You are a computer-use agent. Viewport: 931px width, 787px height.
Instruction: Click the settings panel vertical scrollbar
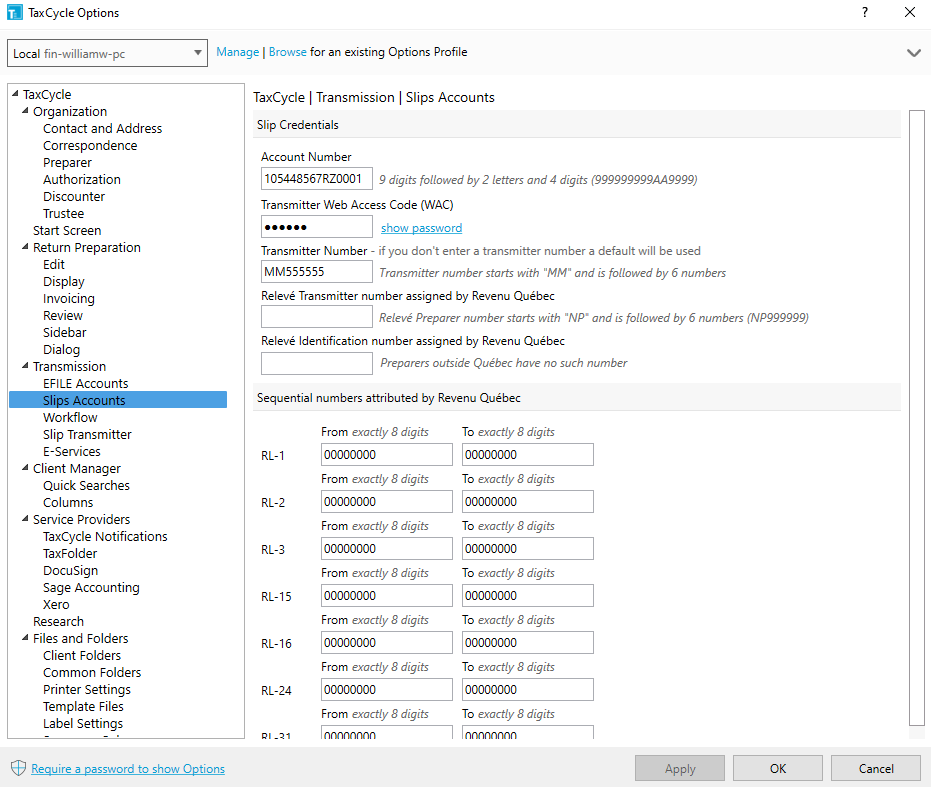pyautogui.click(x=917, y=418)
